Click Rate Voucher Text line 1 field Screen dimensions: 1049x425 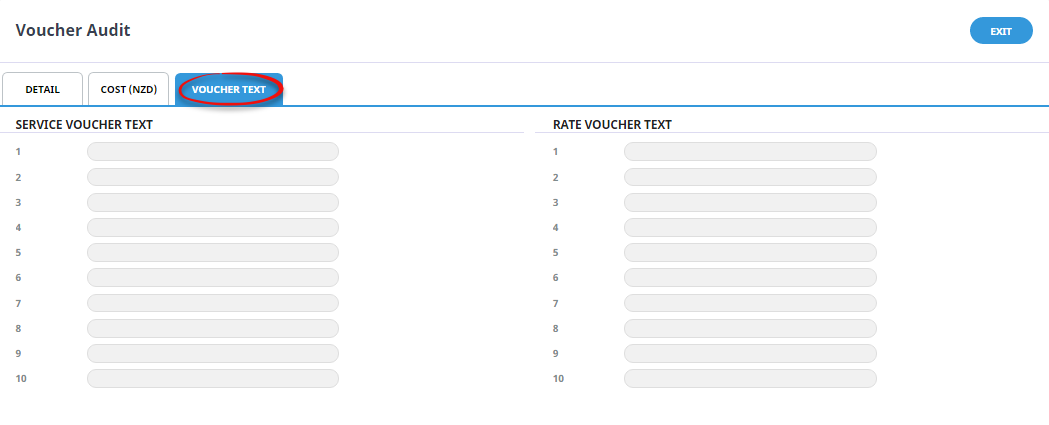click(x=750, y=151)
